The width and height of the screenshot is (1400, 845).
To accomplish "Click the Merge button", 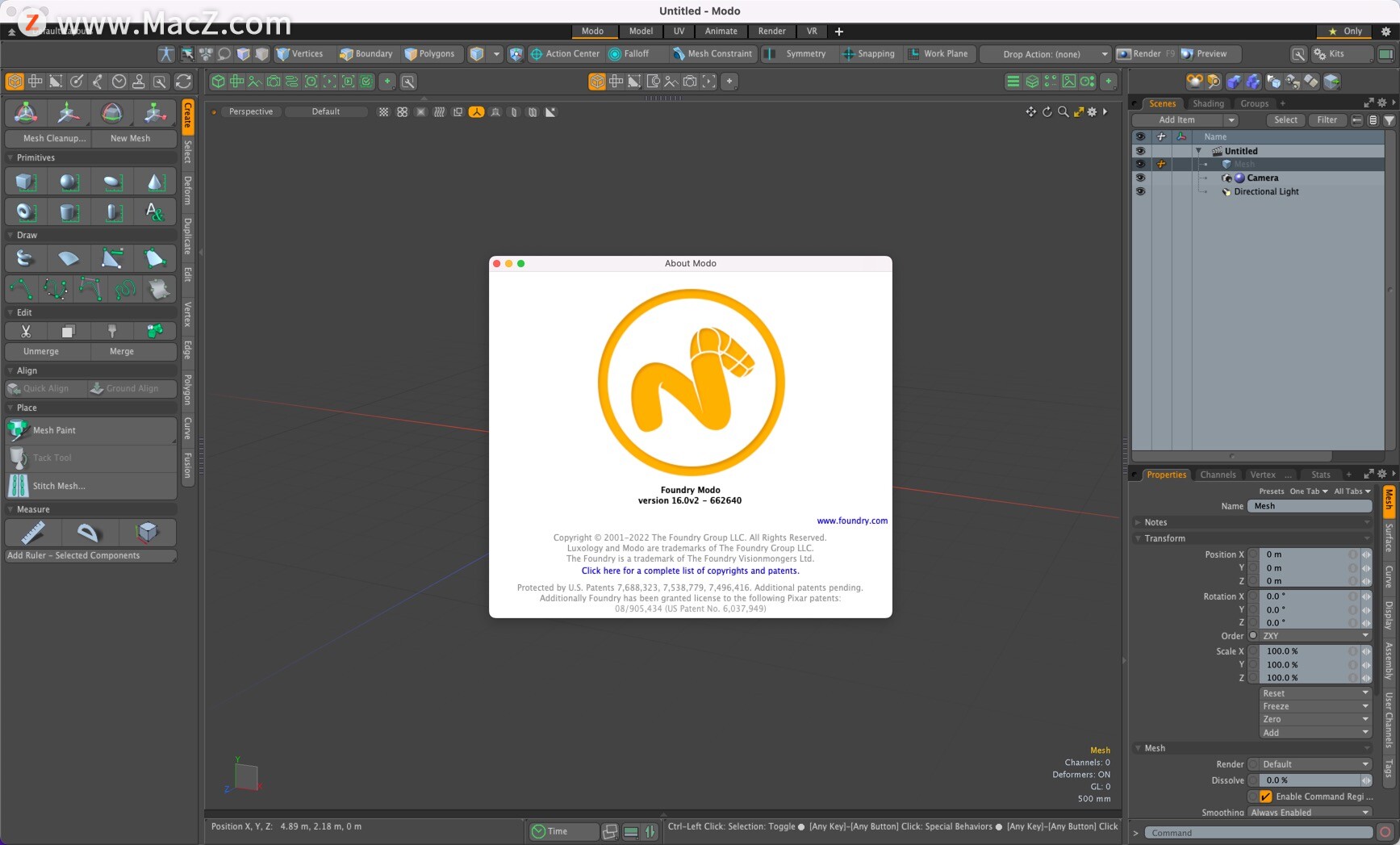I will pos(134,352).
